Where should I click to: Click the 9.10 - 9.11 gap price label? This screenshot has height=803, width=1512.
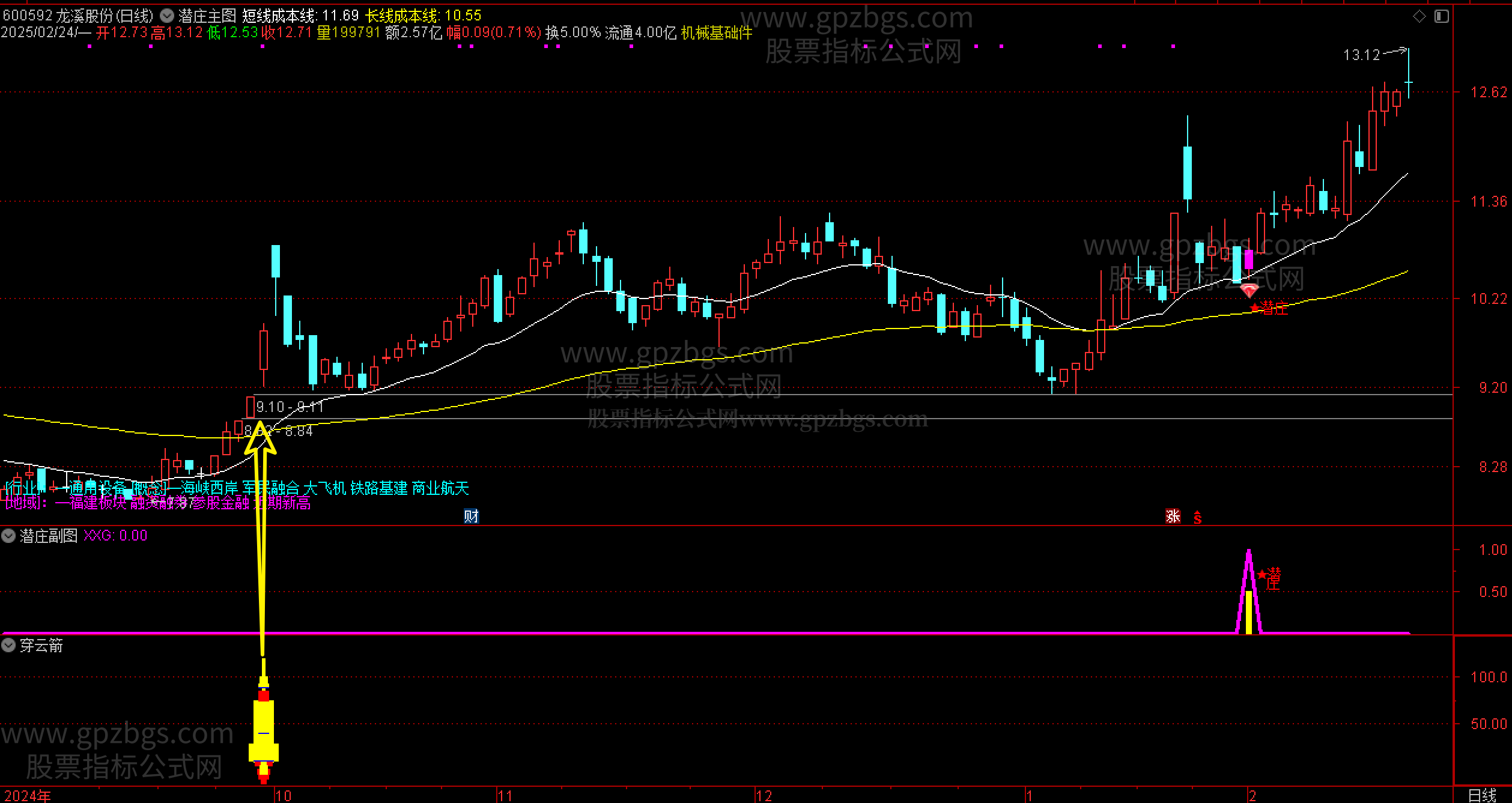tap(290, 407)
